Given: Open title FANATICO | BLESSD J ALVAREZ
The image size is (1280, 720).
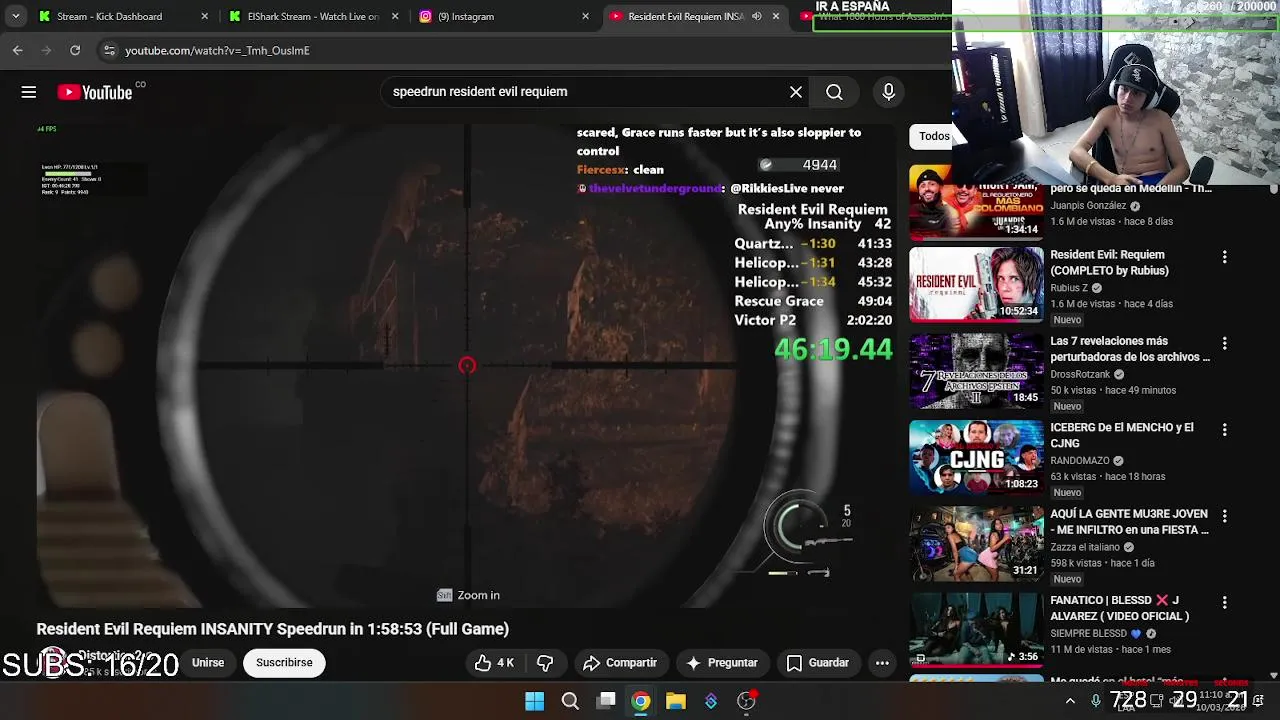Looking at the screenshot, I should pos(1121,608).
